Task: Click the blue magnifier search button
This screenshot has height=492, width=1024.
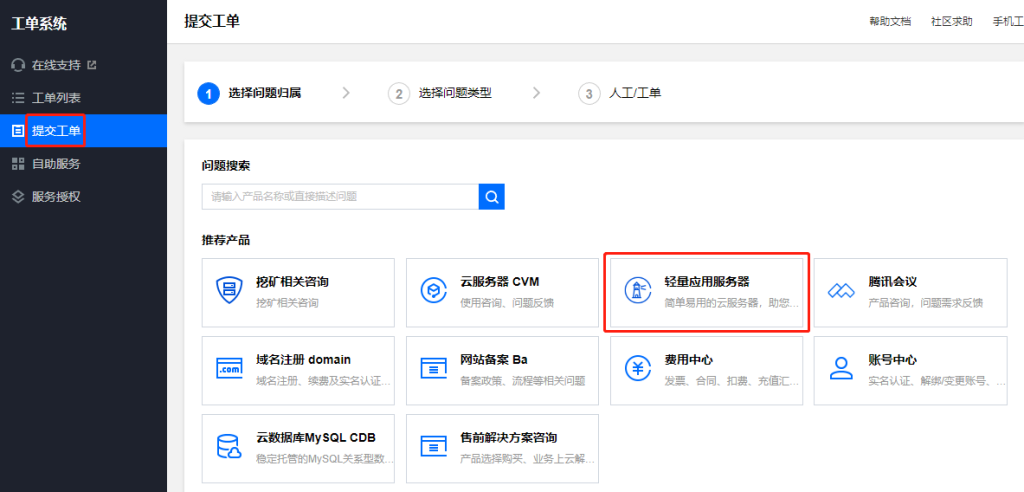Action: click(492, 197)
